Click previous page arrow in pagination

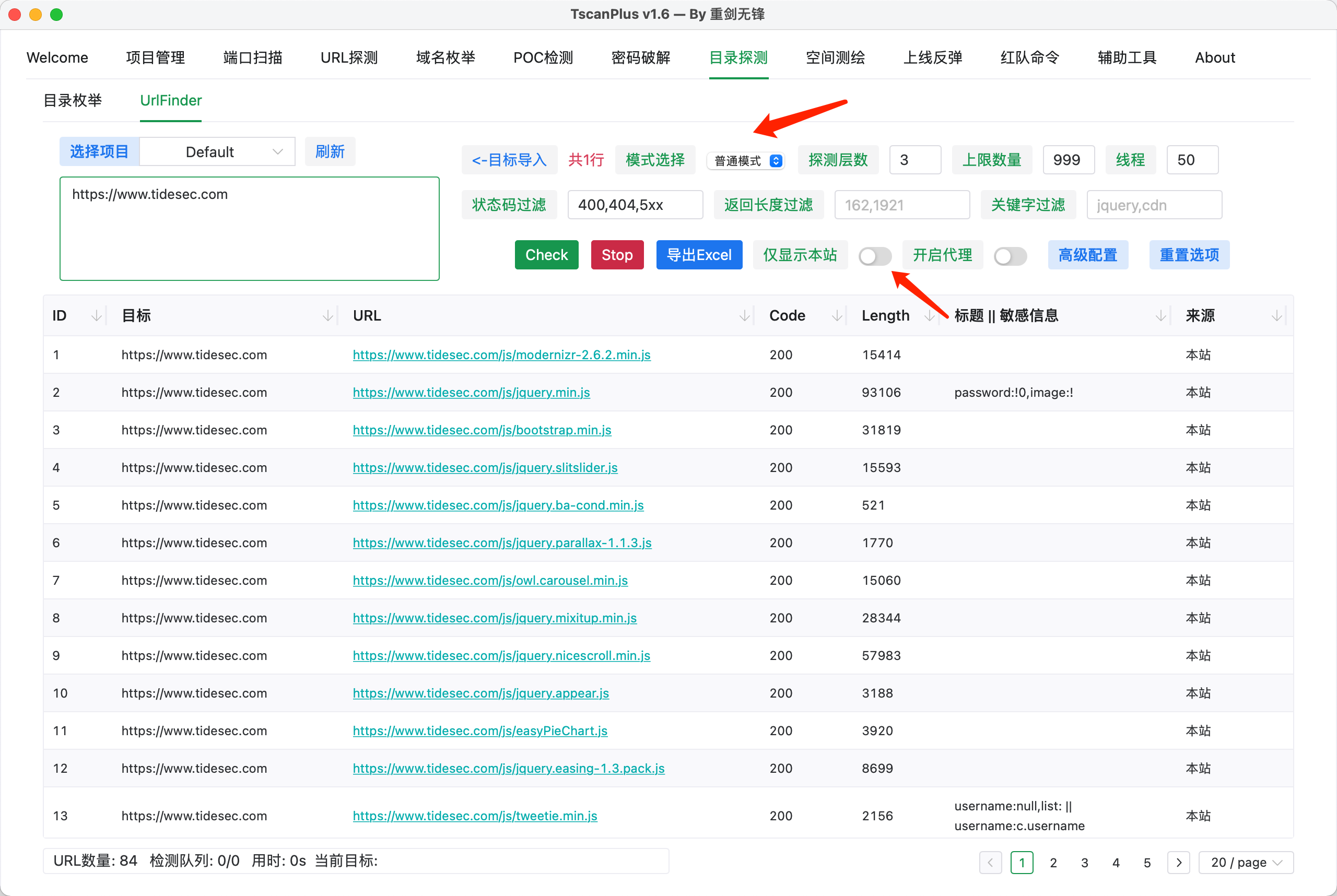990,862
